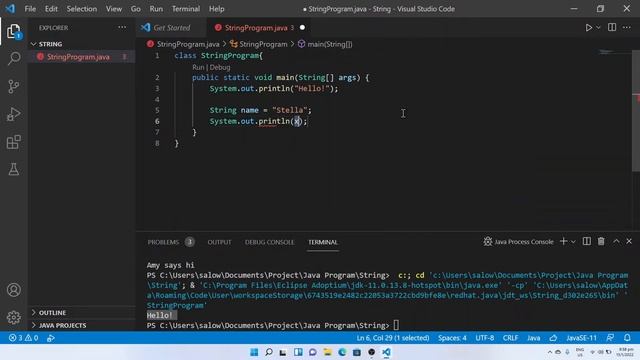640x360 pixels.
Task: Click StringProgram.java breadcrumb segment
Action: point(188,44)
